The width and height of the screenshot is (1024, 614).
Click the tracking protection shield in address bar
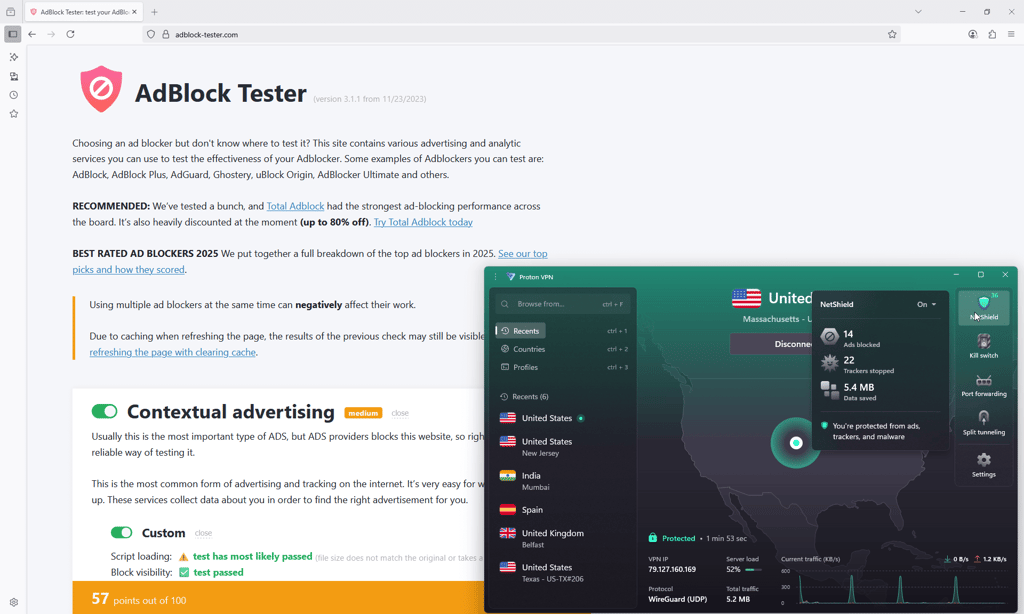pyautogui.click(x=151, y=34)
